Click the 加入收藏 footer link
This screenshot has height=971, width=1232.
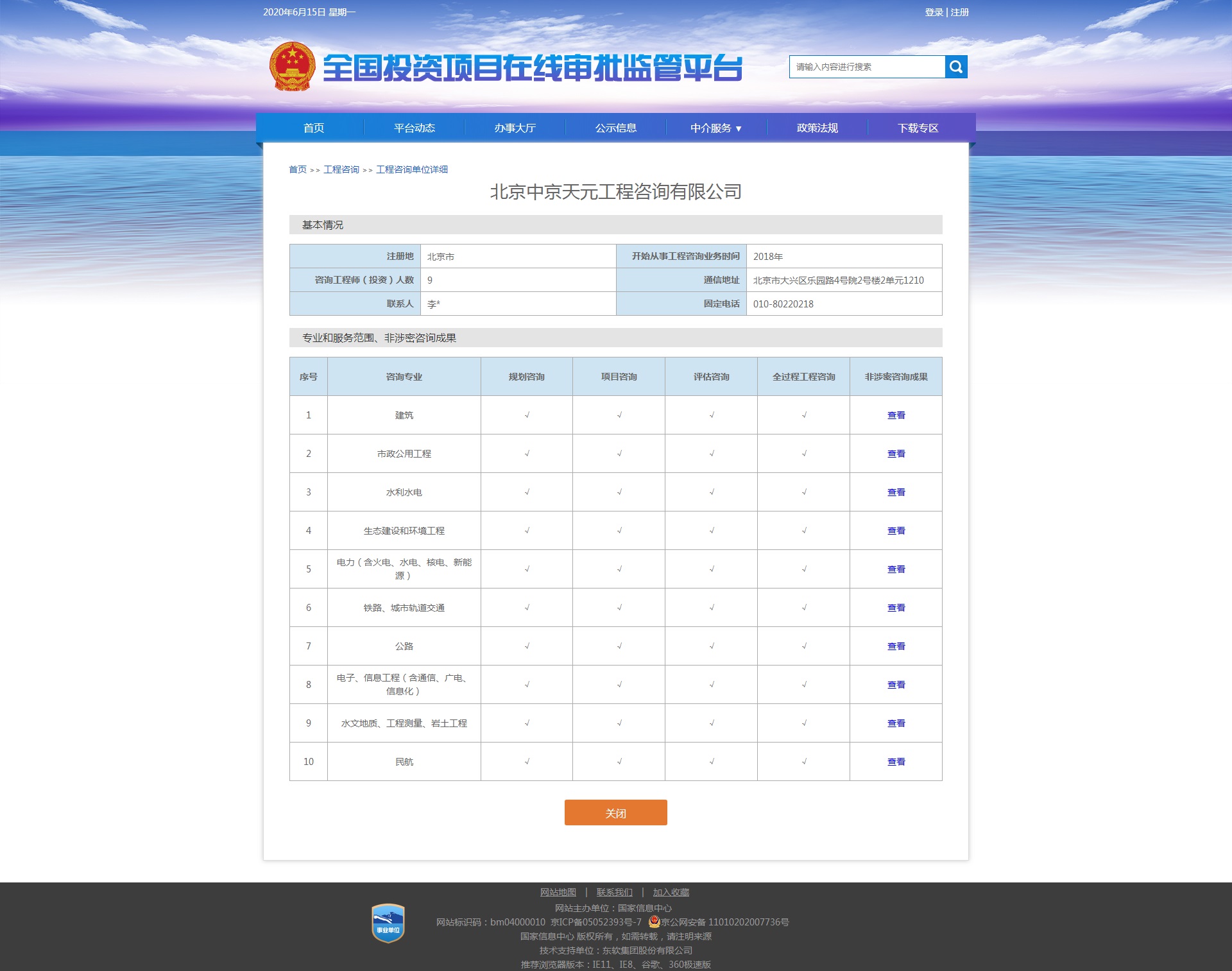point(671,892)
